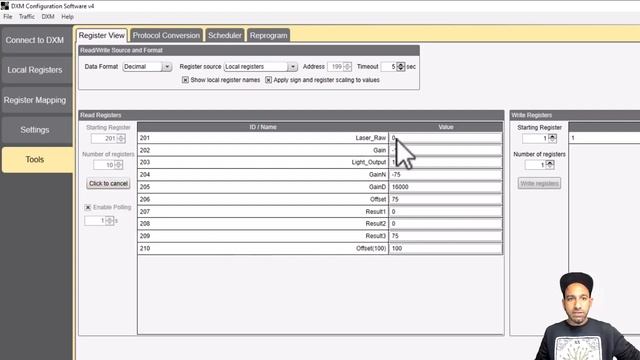The height and width of the screenshot is (360, 640).
Task: Click the Read Registers Starting Register field
Action: click(x=104, y=138)
